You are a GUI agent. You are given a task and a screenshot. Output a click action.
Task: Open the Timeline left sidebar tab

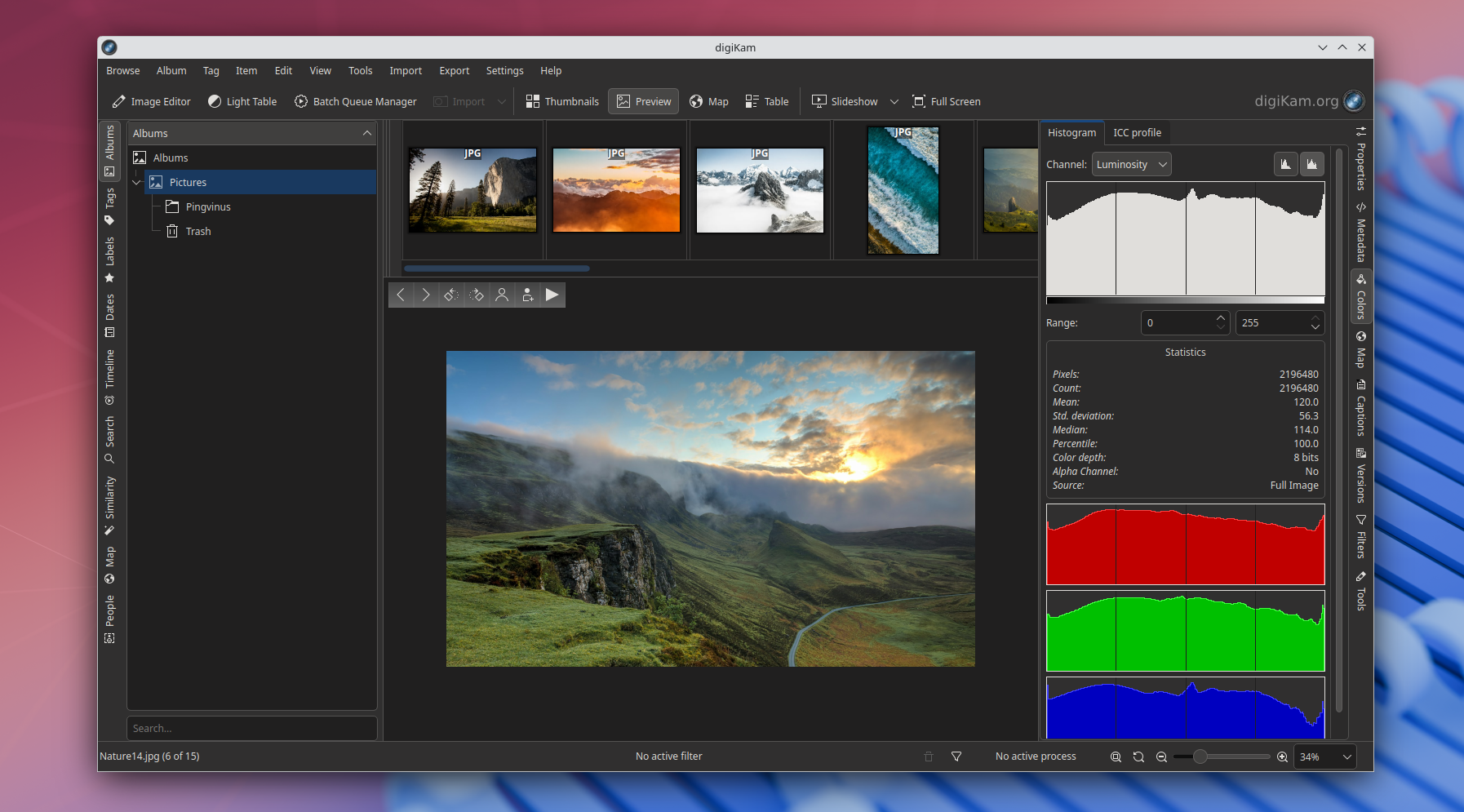point(109,376)
